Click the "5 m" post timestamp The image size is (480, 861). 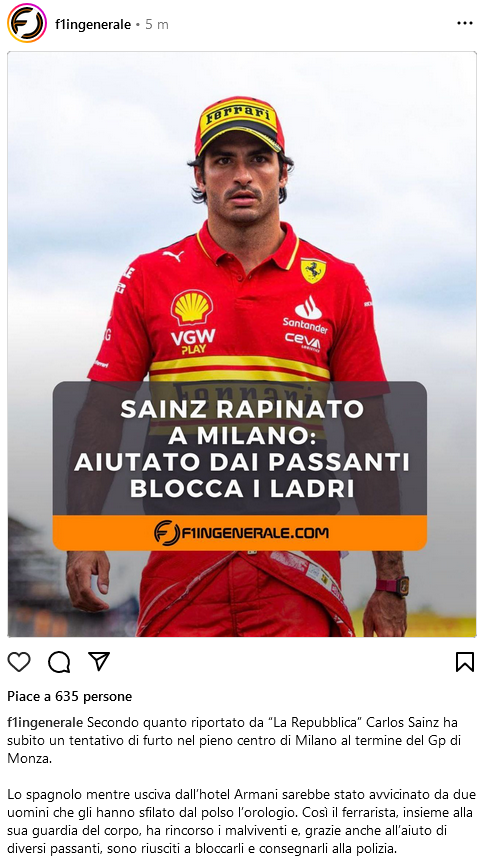(x=157, y=25)
